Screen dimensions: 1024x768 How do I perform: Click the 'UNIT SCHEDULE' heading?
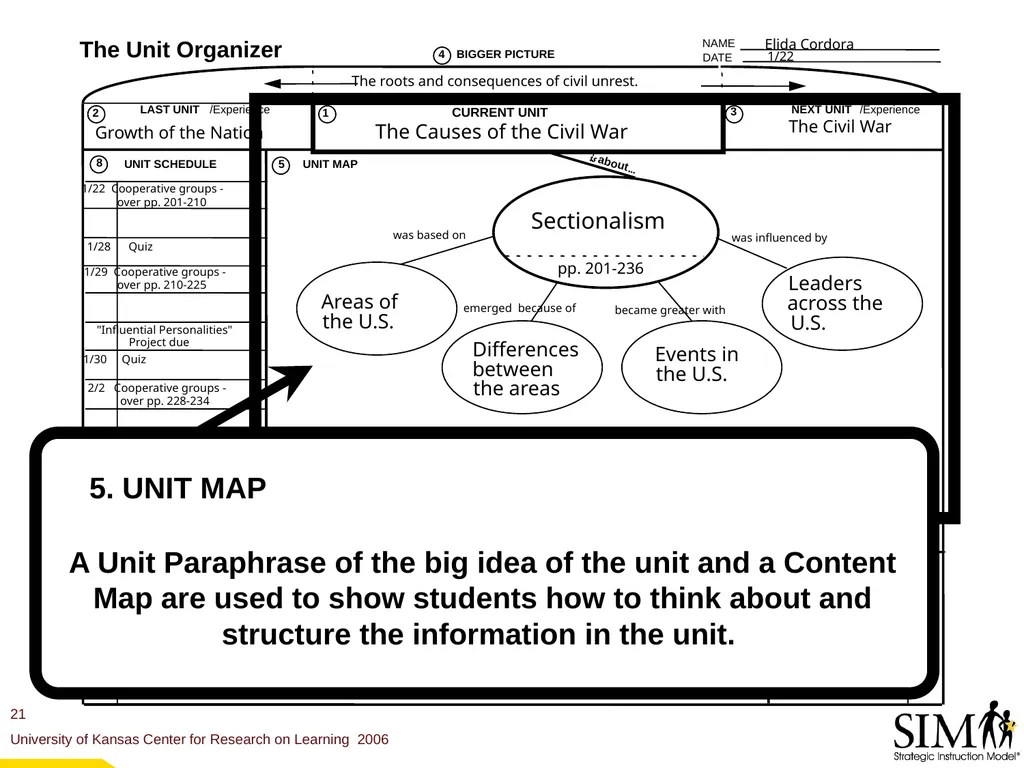click(170, 164)
